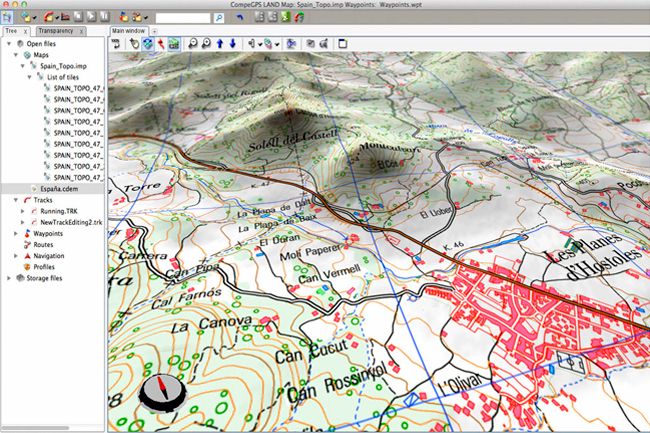Click the search magnifier button
This screenshot has width=650, height=433.
(218, 17)
